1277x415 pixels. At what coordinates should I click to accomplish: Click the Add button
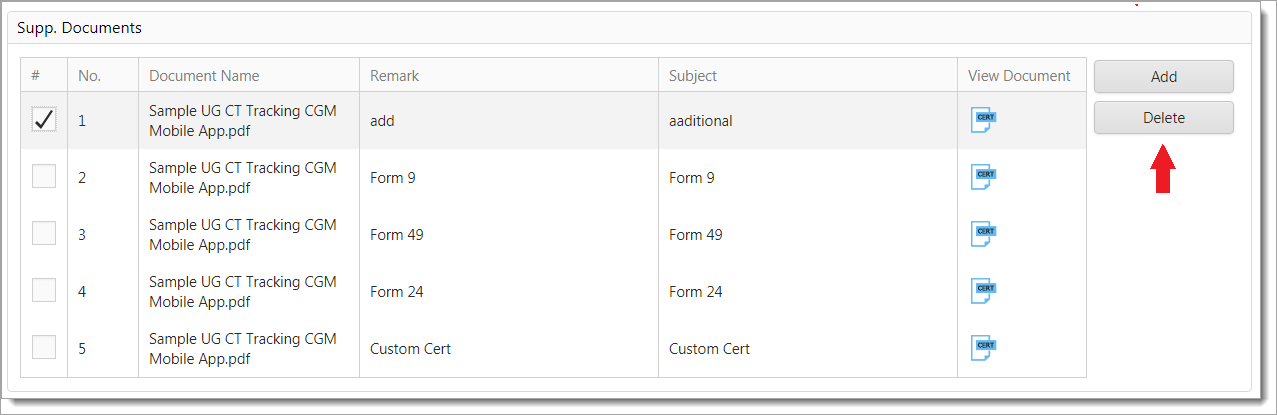1163,77
